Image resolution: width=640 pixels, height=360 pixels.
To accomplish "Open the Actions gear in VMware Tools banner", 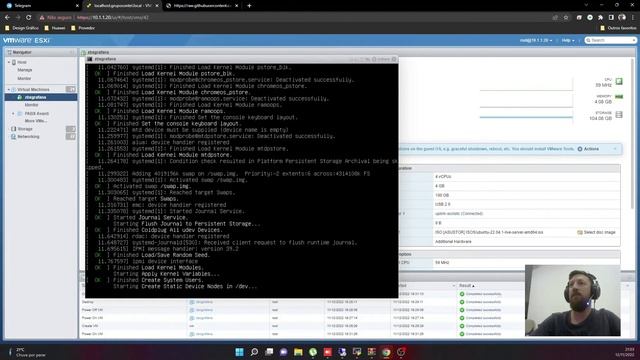I will [x=588, y=149].
